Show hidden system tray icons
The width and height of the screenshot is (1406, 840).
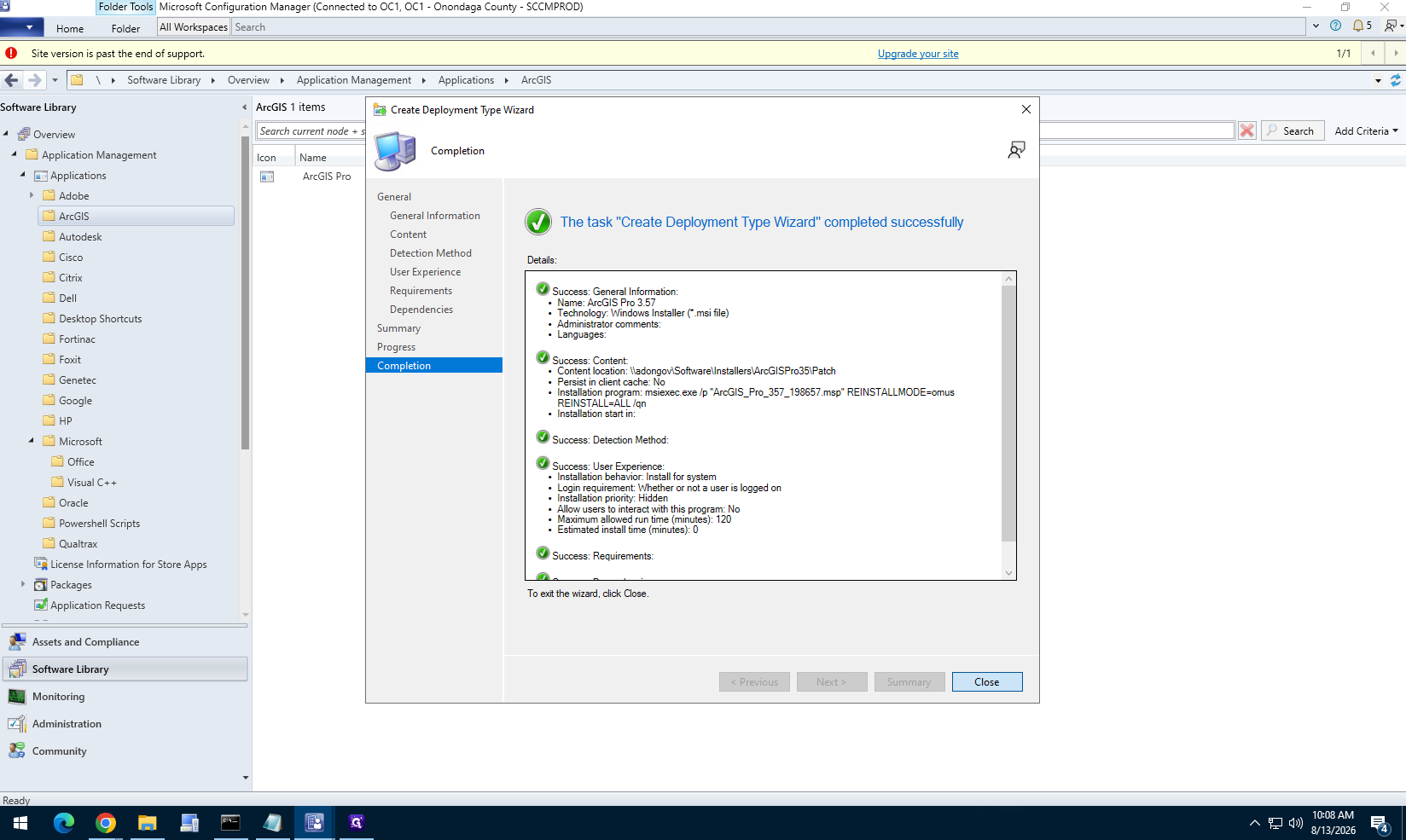click(1254, 823)
